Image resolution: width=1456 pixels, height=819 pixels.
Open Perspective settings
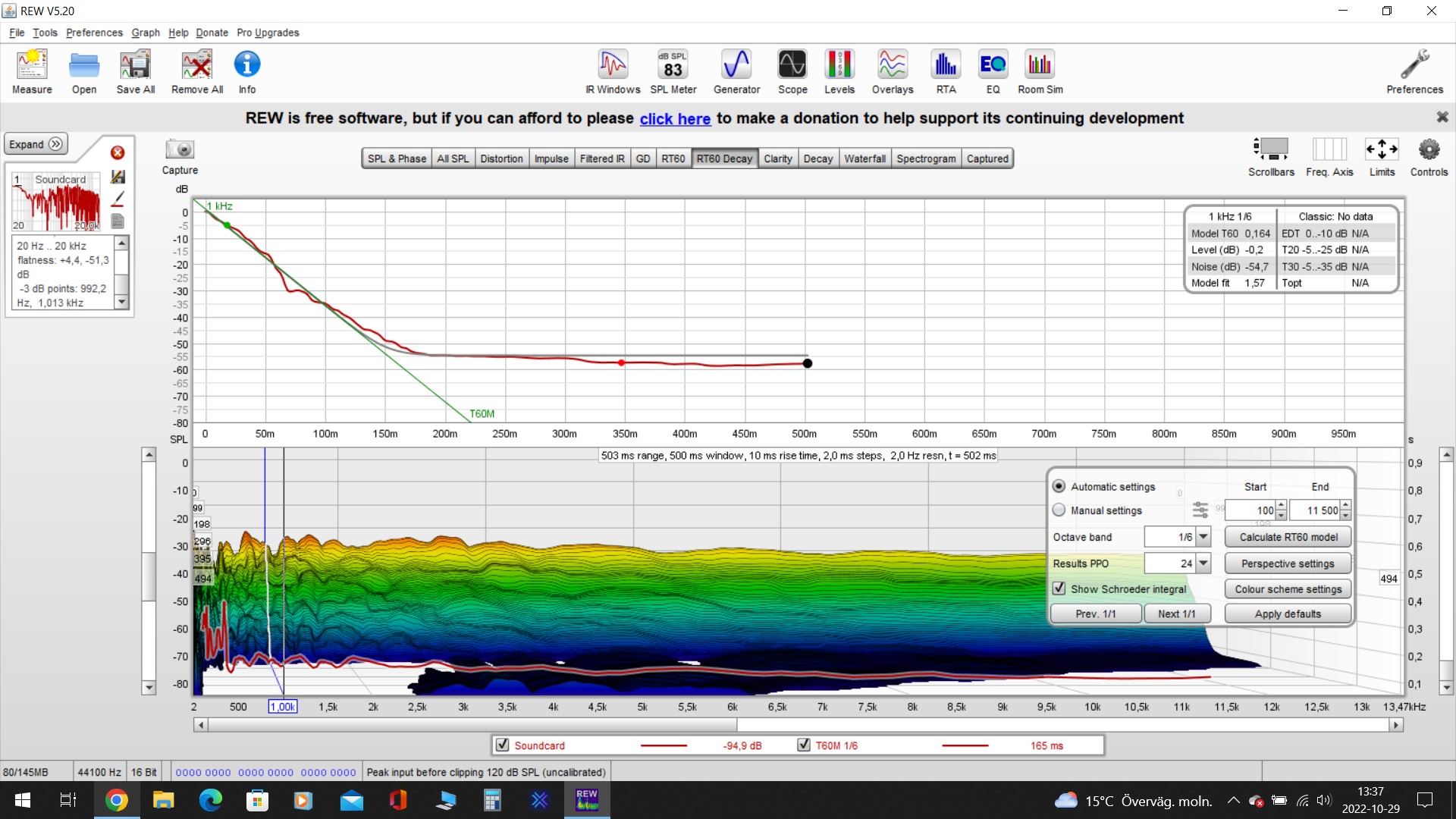(x=1288, y=563)
